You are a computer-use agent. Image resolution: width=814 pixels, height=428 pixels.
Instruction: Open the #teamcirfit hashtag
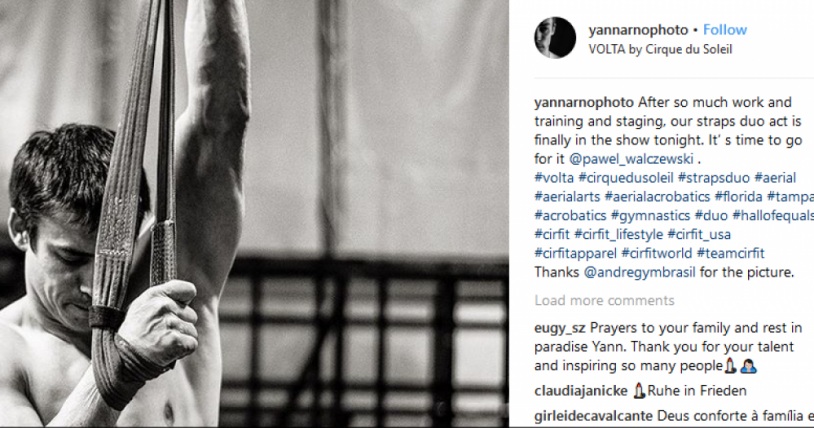pyautogui.click(x=730, y=253)
